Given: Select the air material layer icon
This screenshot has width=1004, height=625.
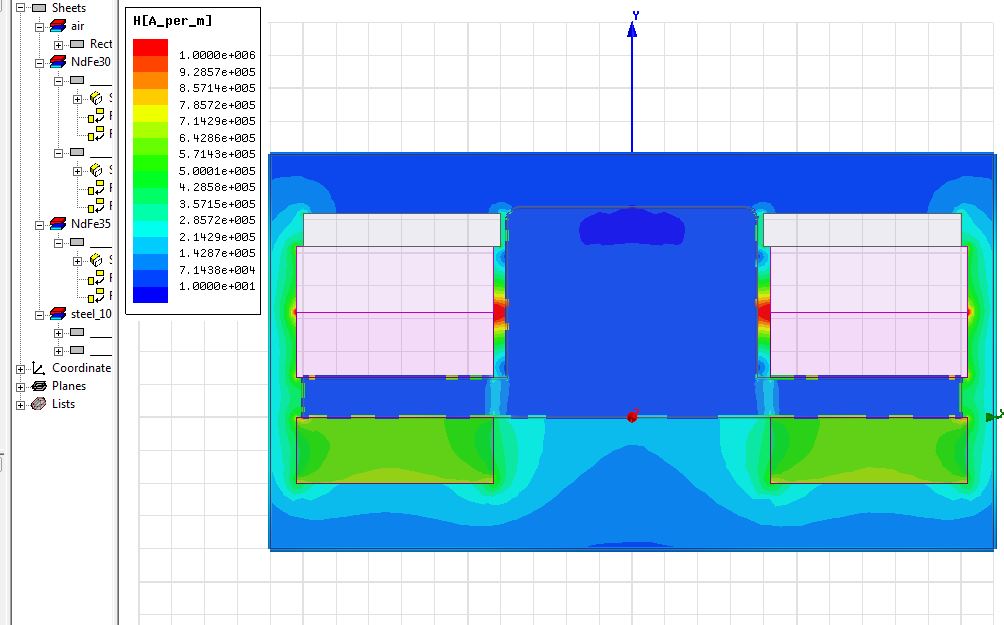Looking at the screenshot, I should [x=58, y=26].
